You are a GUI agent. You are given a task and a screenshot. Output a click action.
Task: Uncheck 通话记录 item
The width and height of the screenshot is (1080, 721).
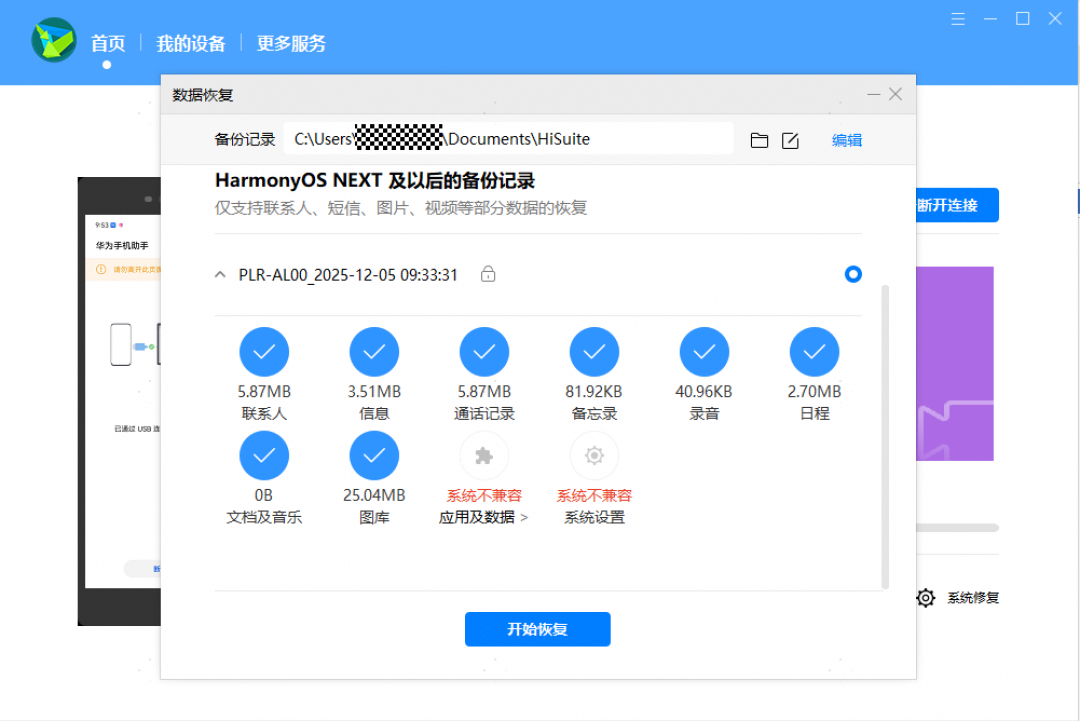coord(484,352)
